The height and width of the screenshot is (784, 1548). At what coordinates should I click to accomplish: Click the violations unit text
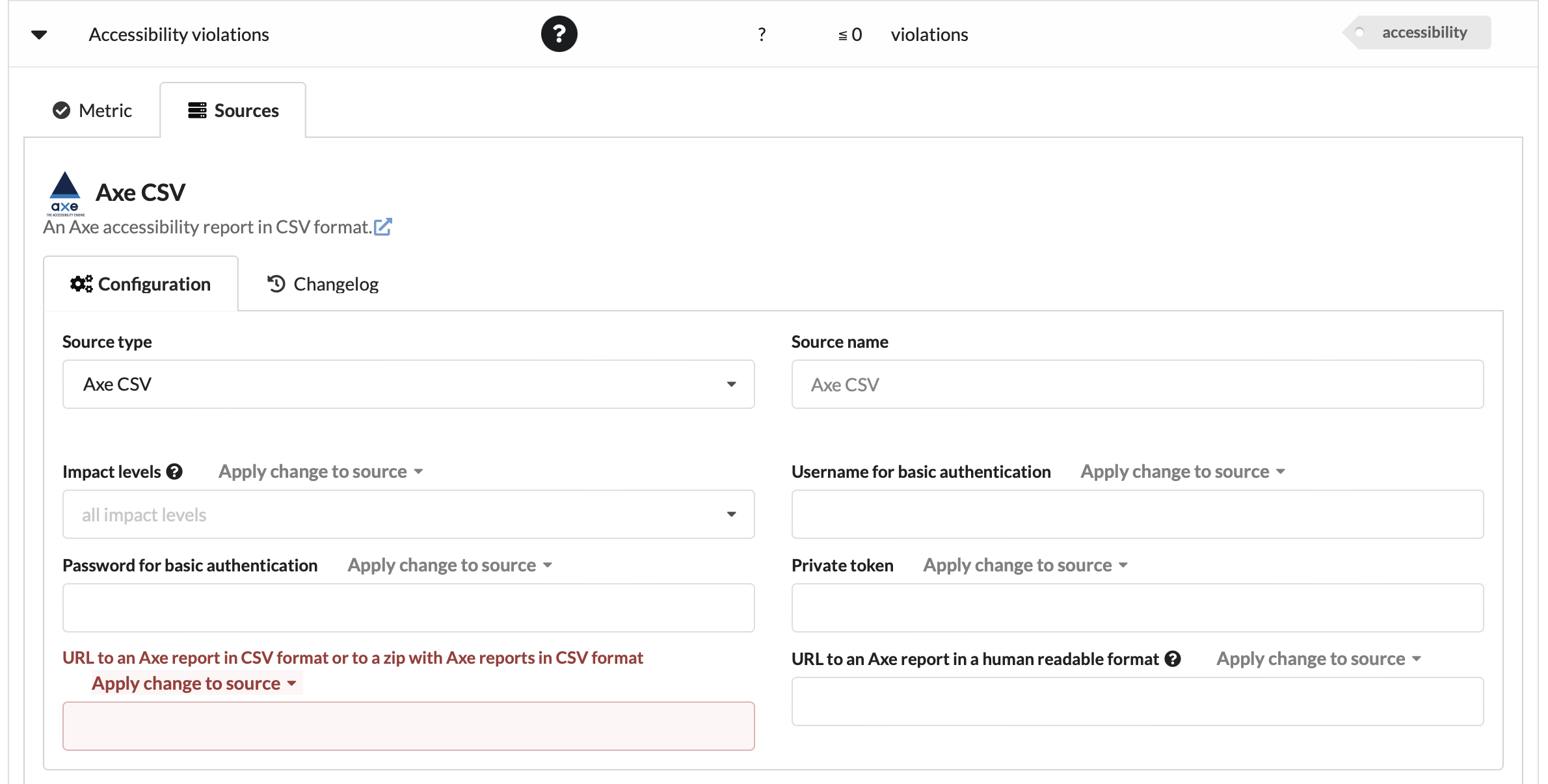pos(929,34)
